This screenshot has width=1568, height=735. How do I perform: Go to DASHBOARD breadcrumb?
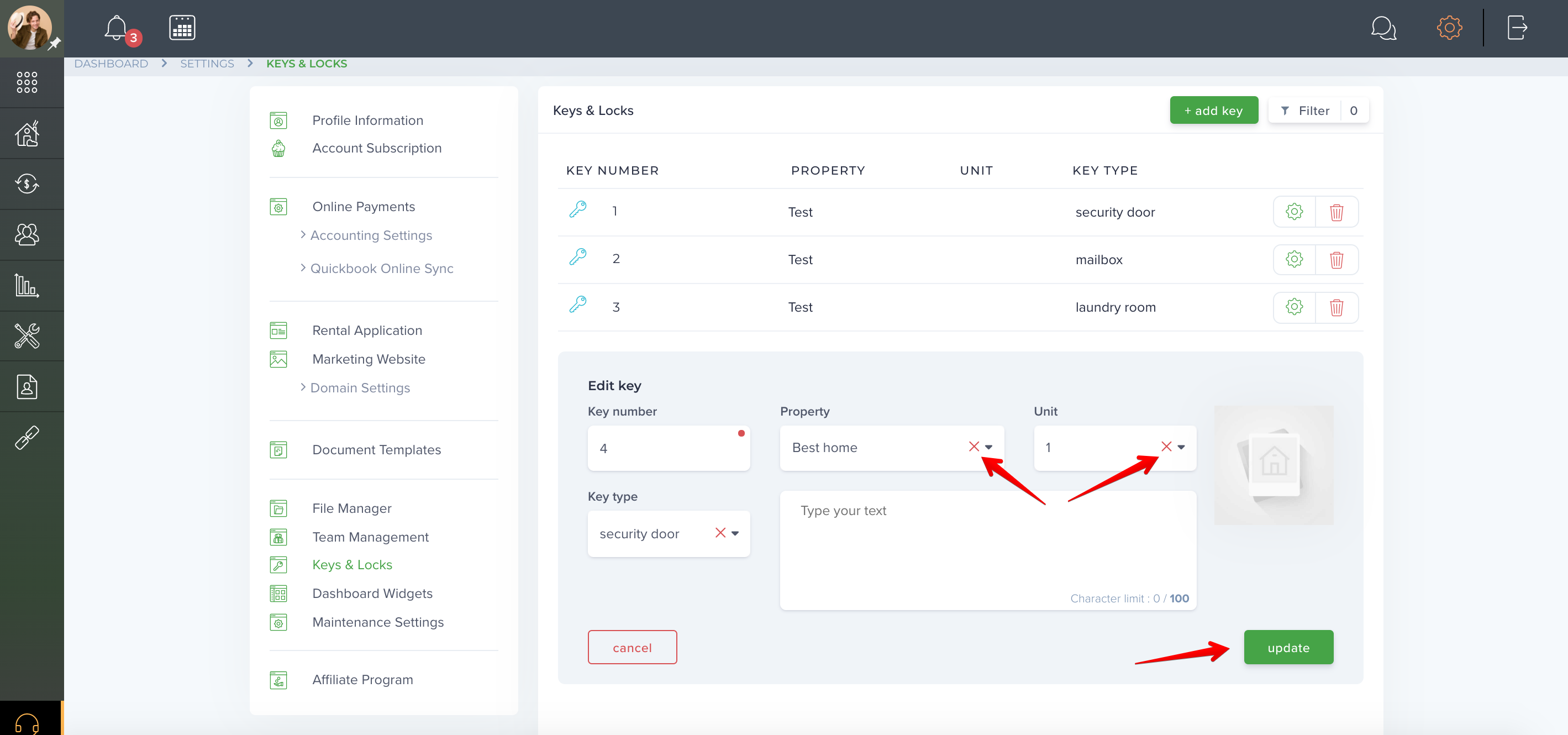point(111,64)
